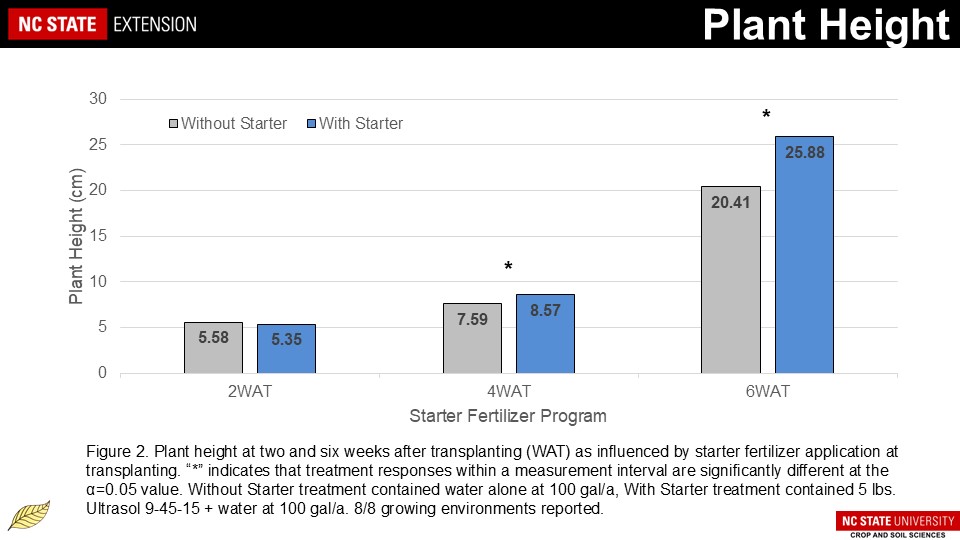The height and width of the screenshot is (540, 960).
Task: Select the With Starter legend label
Action: [x=361, y=124]
